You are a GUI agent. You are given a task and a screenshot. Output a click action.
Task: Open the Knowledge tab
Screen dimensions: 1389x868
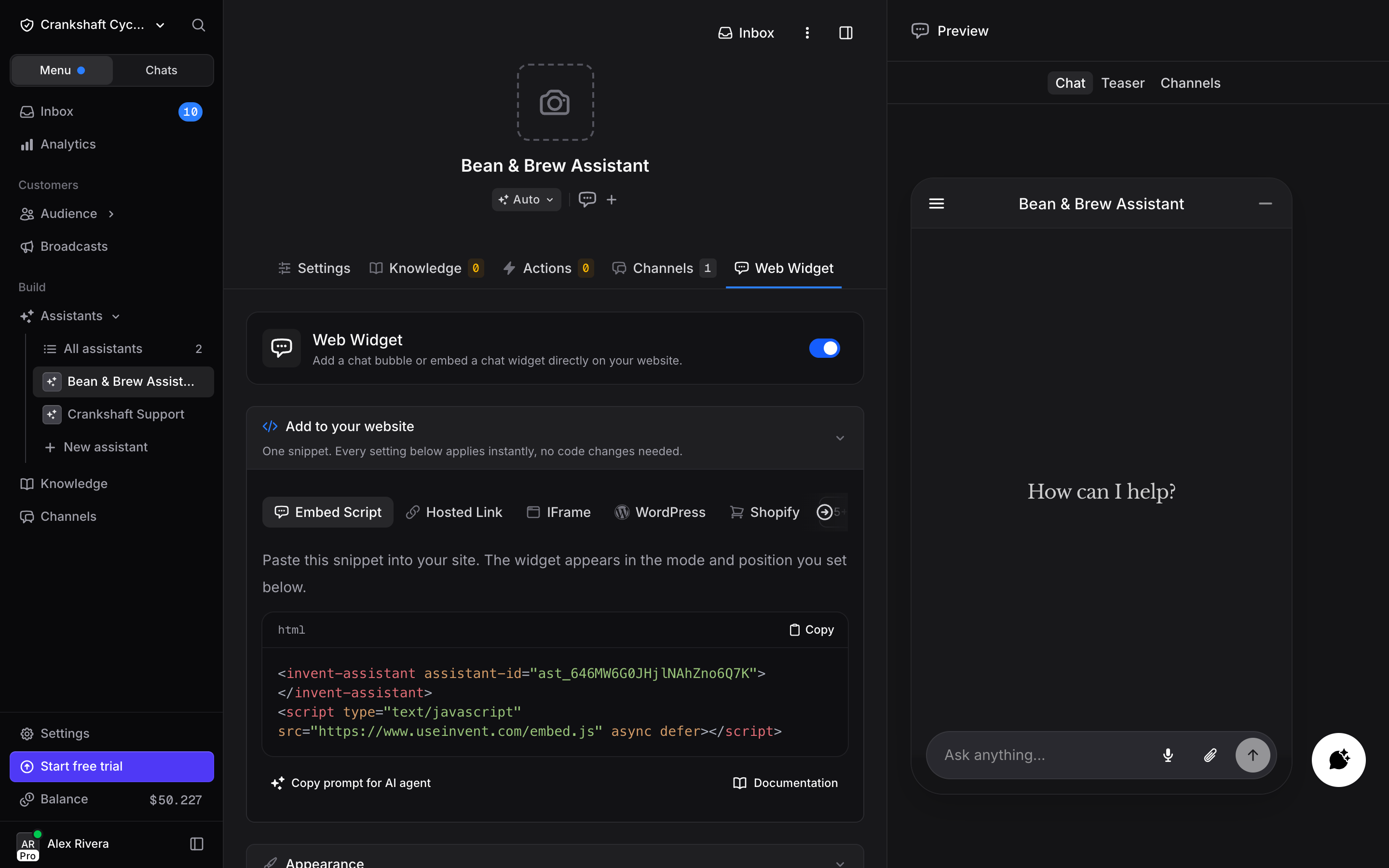426,268
